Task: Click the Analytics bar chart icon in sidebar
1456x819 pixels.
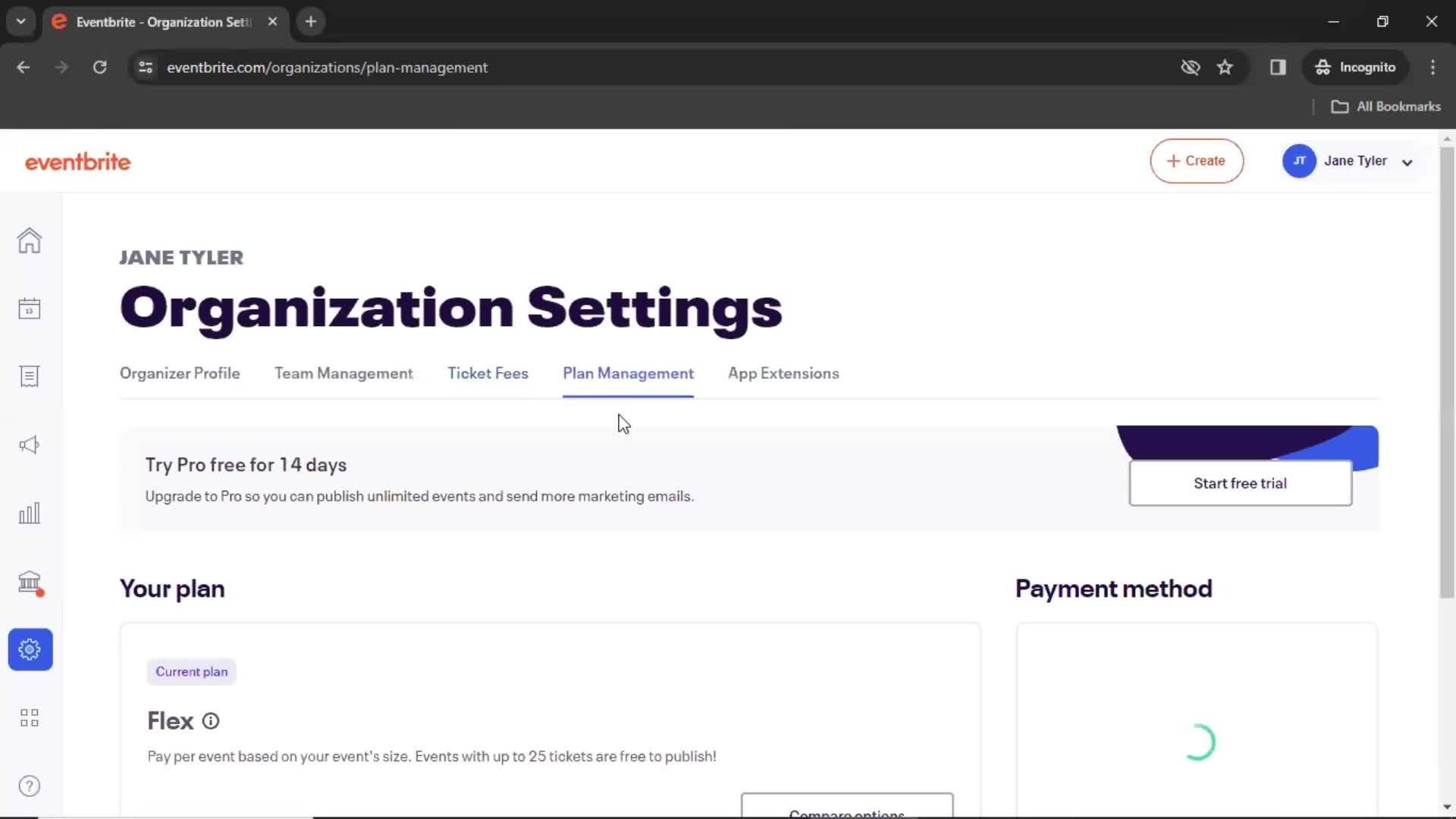Action: (x=29, y=513)
